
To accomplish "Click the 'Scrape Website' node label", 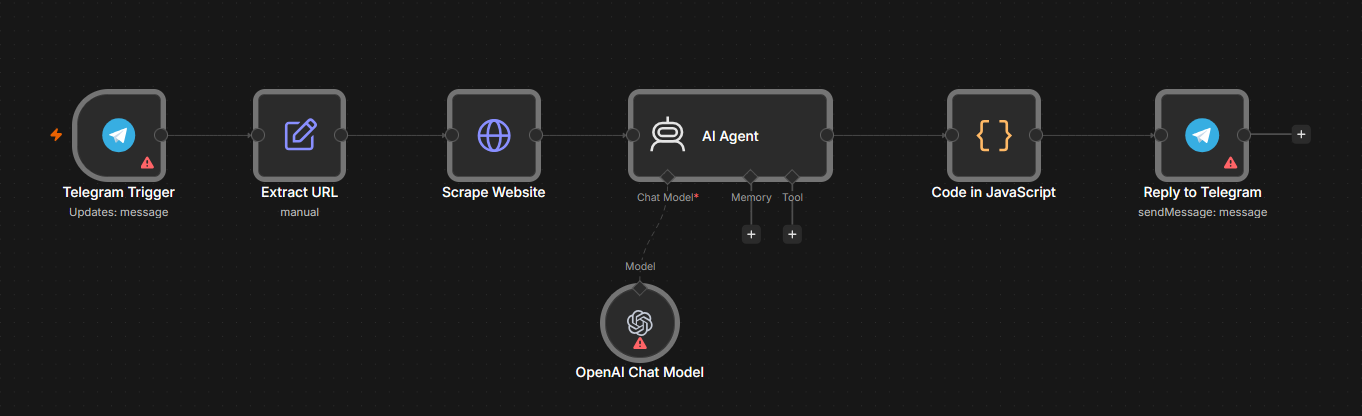I will point(494,192).
